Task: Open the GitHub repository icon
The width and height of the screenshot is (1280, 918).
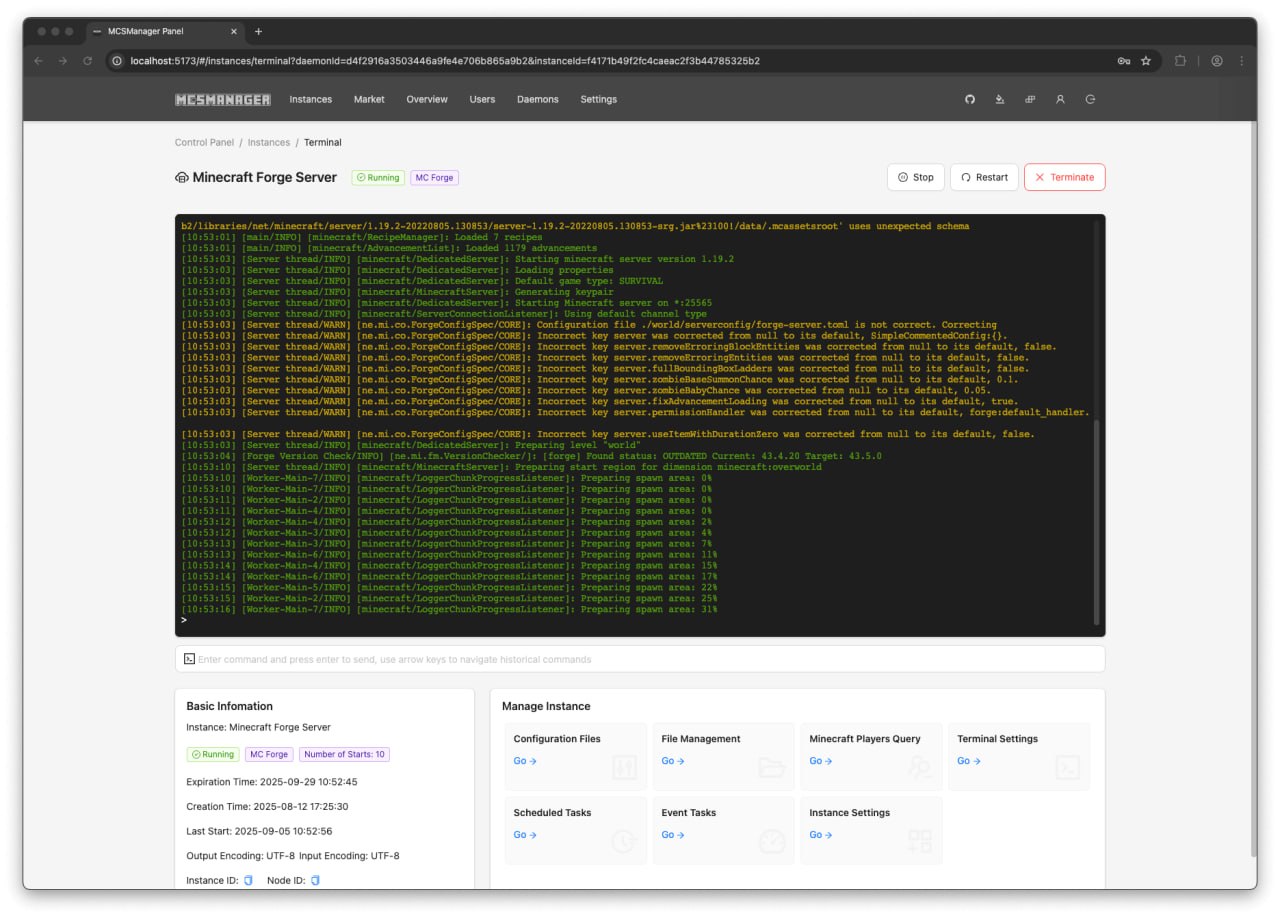Action: point(969,100)
